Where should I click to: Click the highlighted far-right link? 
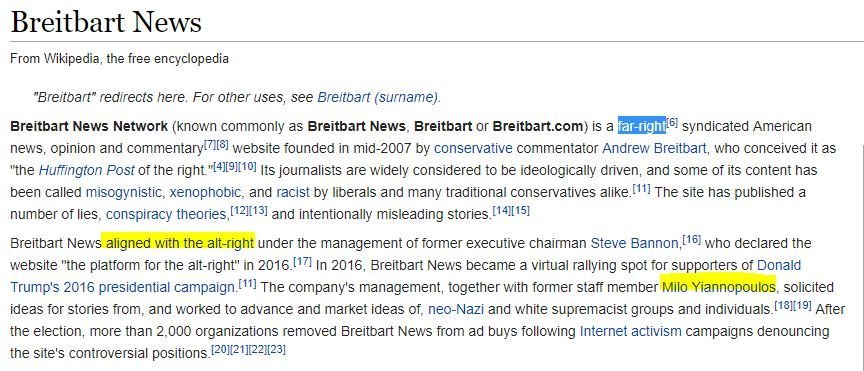641,126
